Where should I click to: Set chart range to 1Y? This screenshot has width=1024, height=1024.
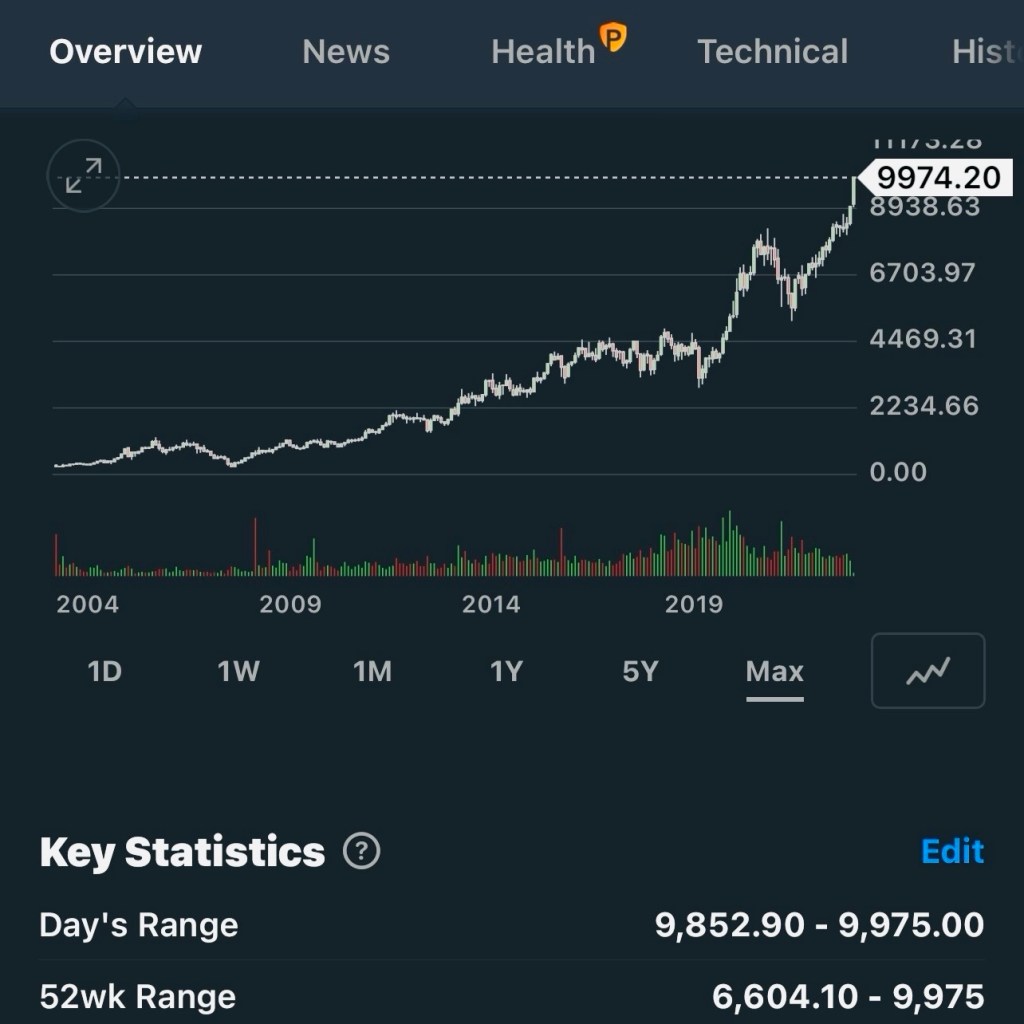(507, 671)
